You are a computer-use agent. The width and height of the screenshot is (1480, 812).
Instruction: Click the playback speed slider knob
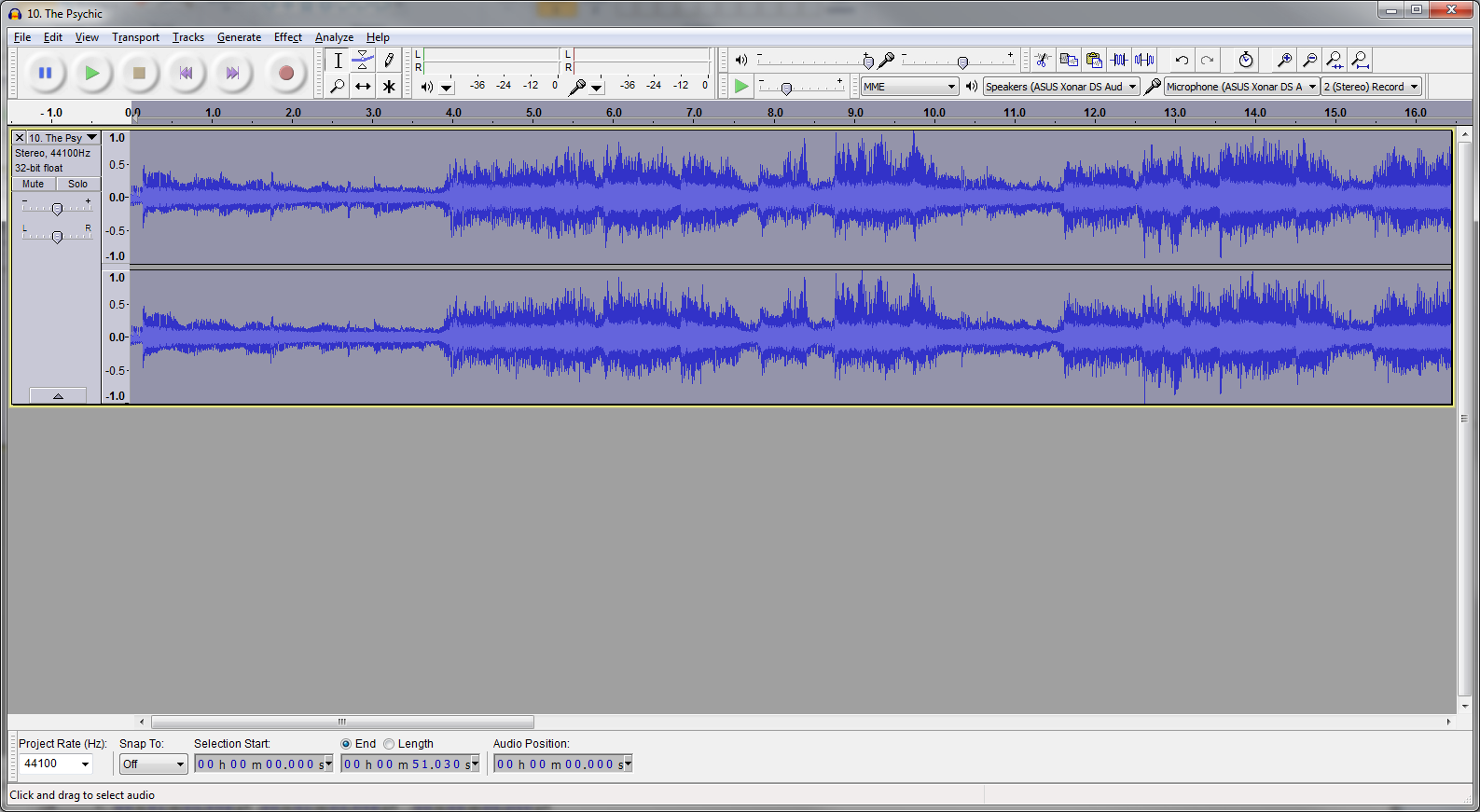pos(786,89)
